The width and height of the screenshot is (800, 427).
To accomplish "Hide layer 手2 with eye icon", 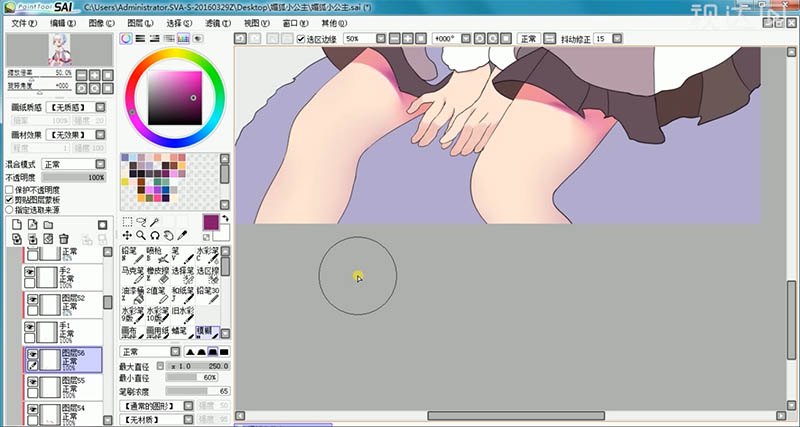I will coord(30,272).
